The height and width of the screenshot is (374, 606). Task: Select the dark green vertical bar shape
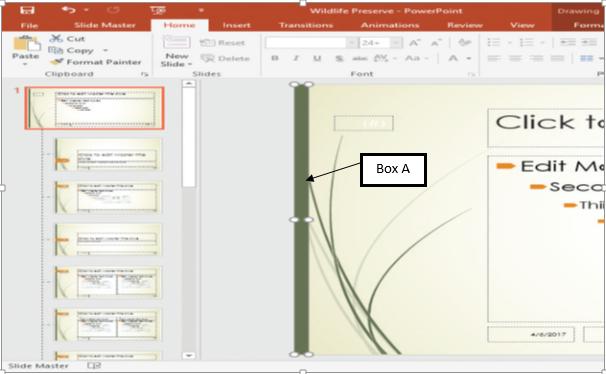tap(301, 219)
